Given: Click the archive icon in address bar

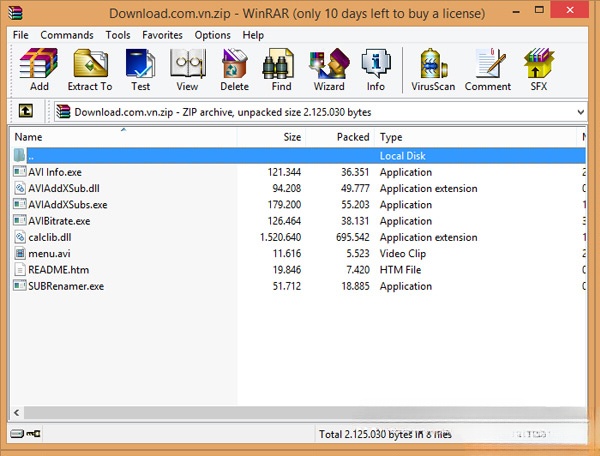Looking at the screenshot, I should [x=63, y=112].
